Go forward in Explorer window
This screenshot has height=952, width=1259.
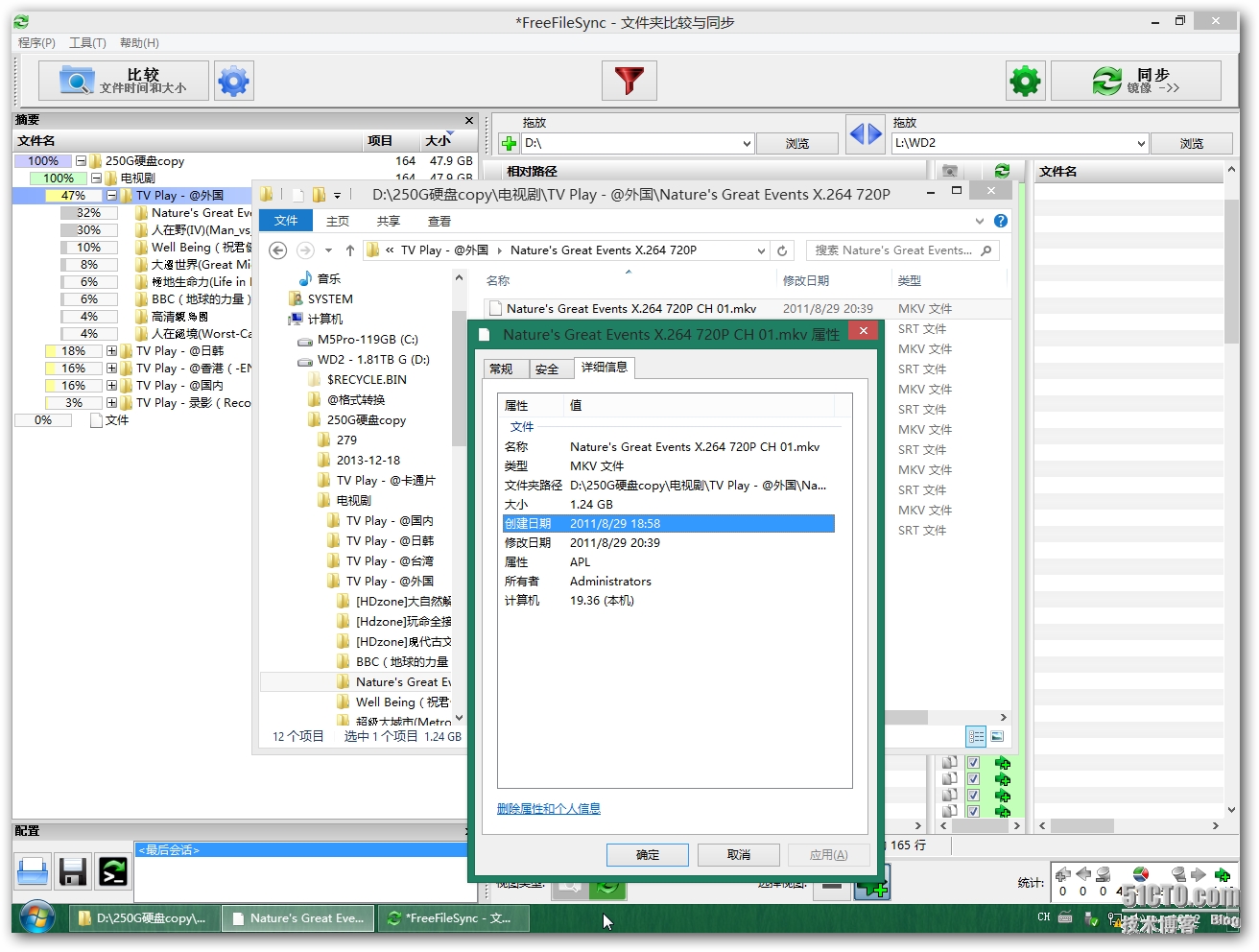[x=305, y=250]
